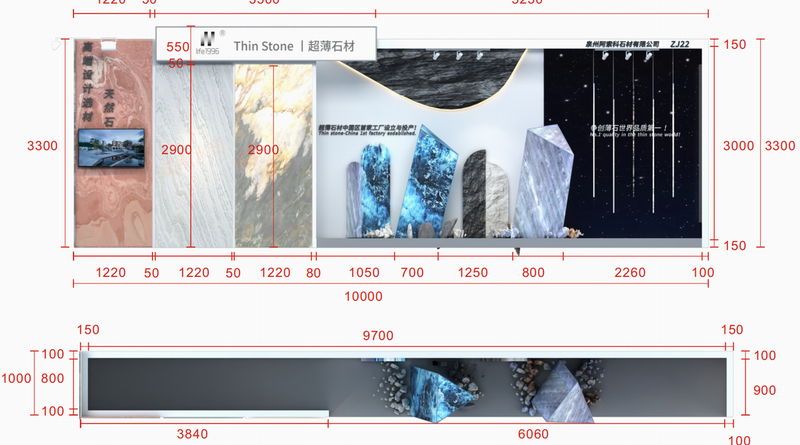Click the "2900" label on the gold-grey panel
Image resolution: width=800 pixels, height=445 pixels.
click(x=263, y=150)
